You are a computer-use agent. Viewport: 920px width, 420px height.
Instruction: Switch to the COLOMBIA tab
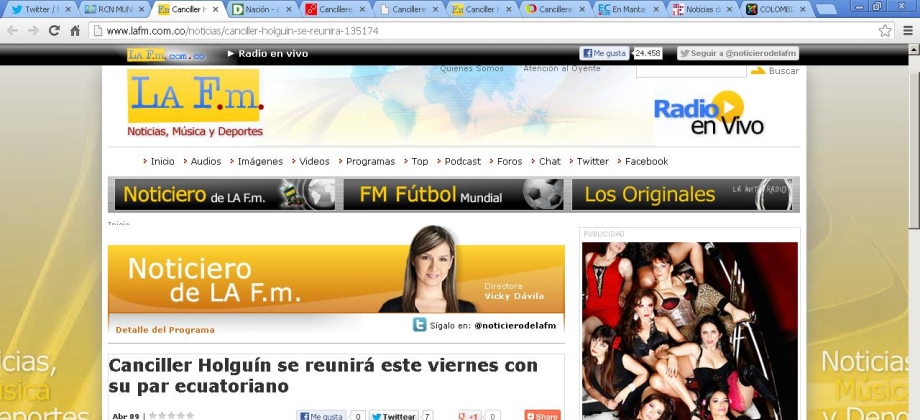pos(774,9)
